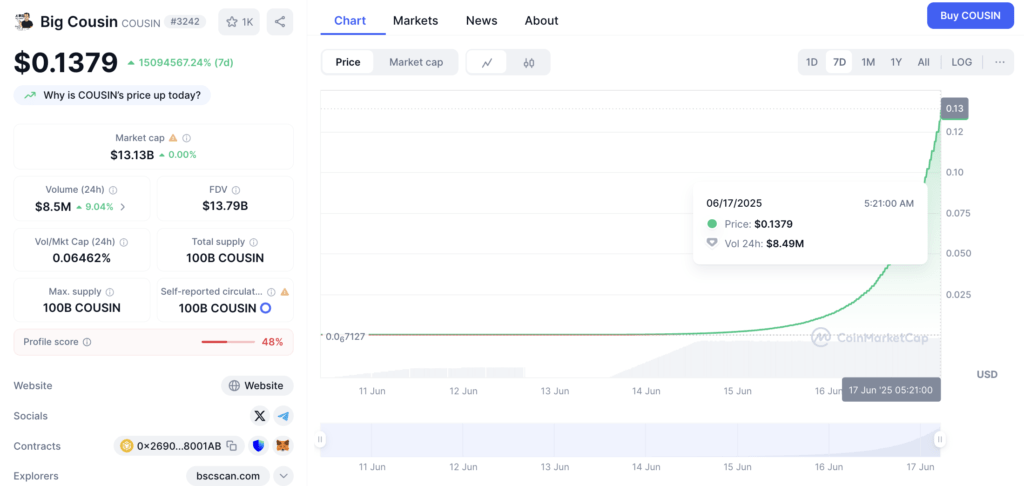Expand the explorers dropdown chevron

[283, 476]
